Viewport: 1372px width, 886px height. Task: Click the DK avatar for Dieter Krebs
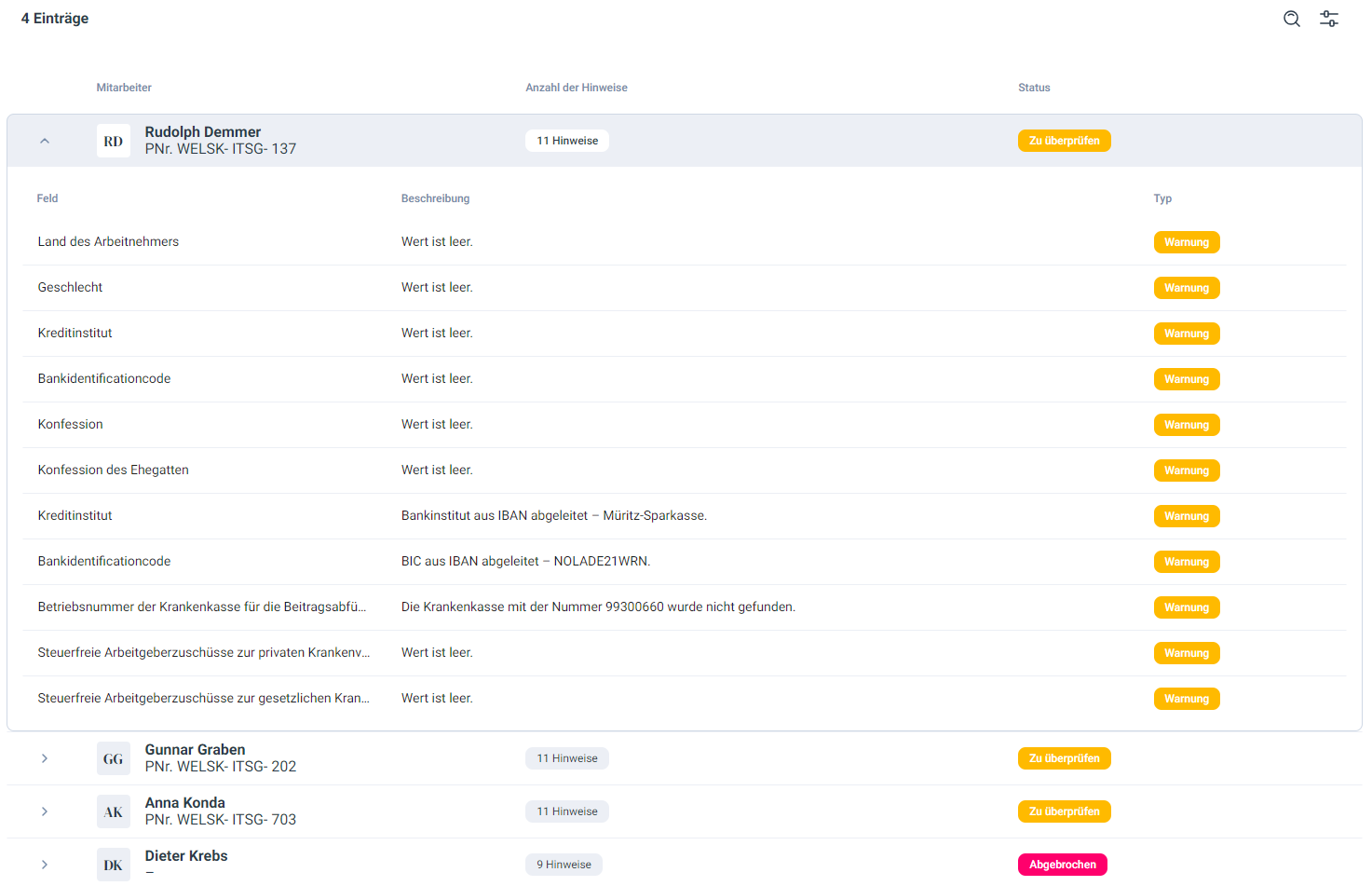(114, 866)
